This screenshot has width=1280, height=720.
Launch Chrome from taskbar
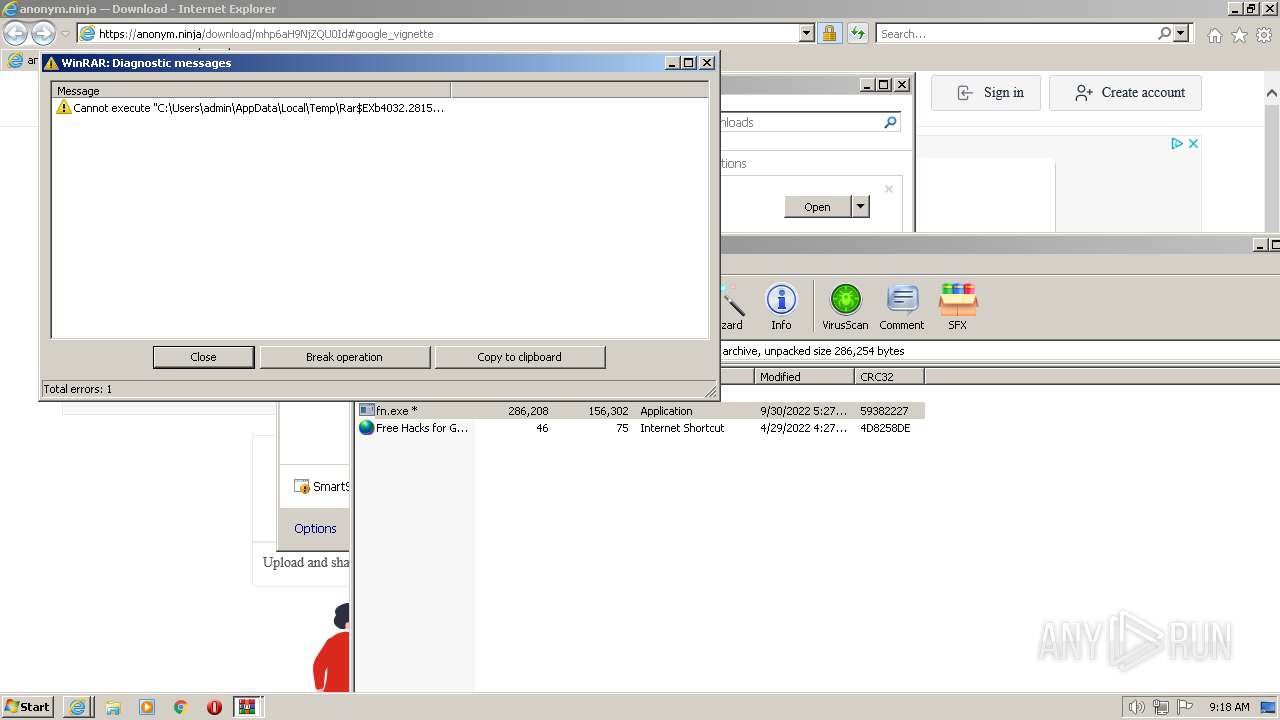(x=181, y=707)
